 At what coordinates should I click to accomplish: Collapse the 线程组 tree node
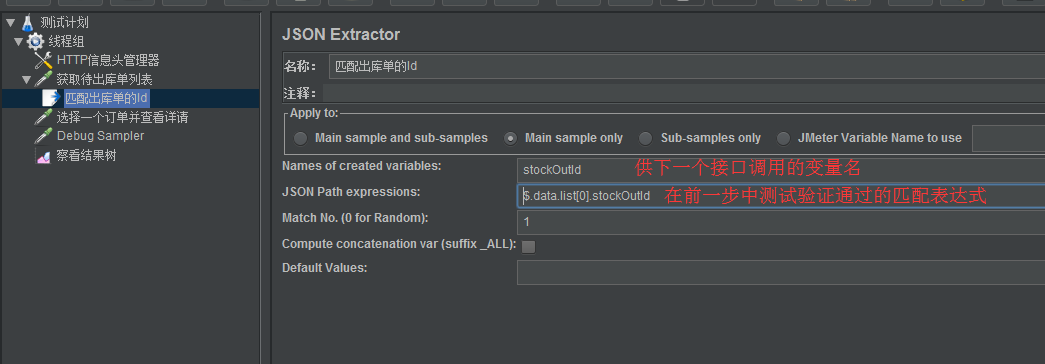(18, 42)
